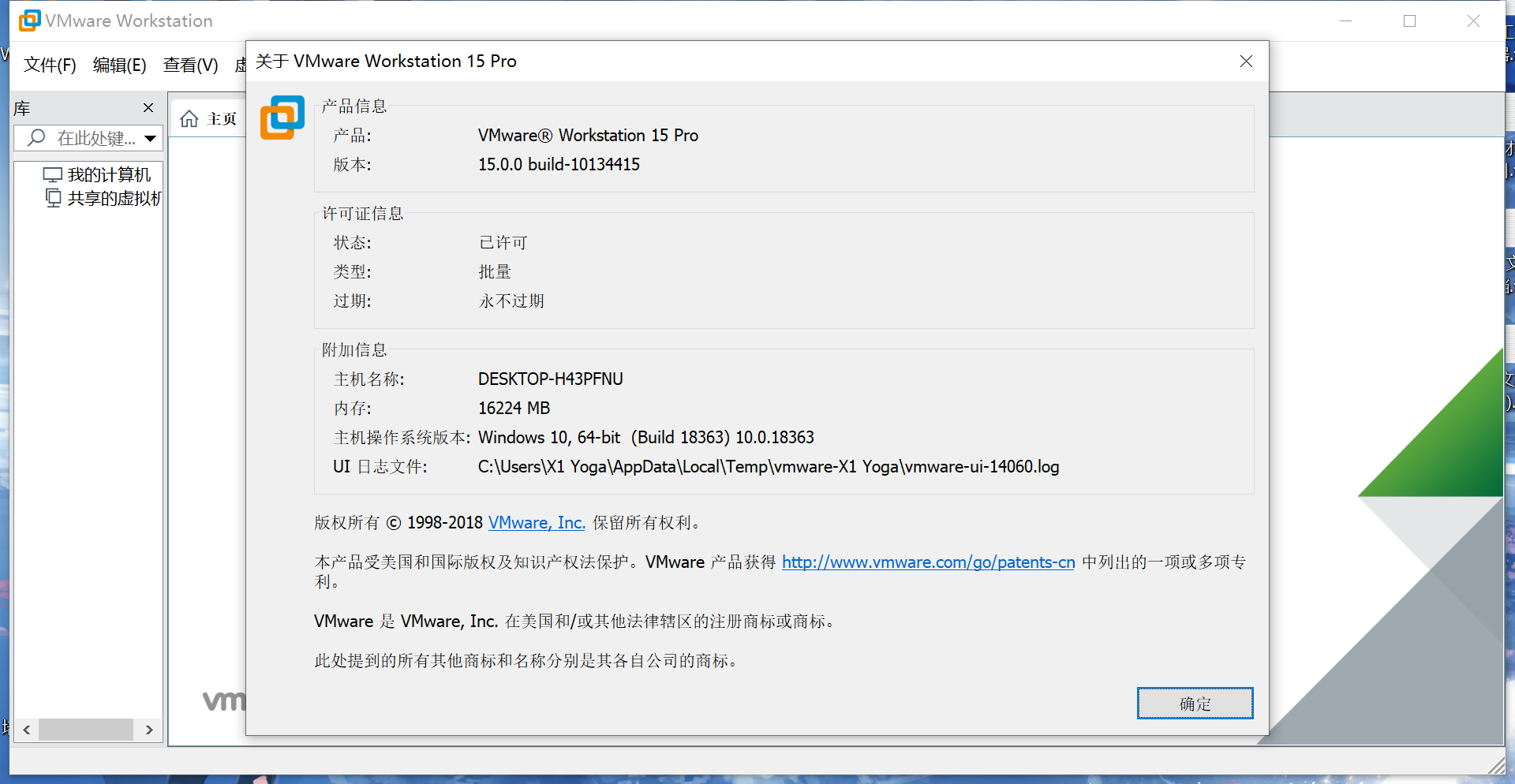Screen dimensions: 1515x784
Task: Click the host OS version Windows 10 text
Action: pyautogui.click(x=646, y=437)
